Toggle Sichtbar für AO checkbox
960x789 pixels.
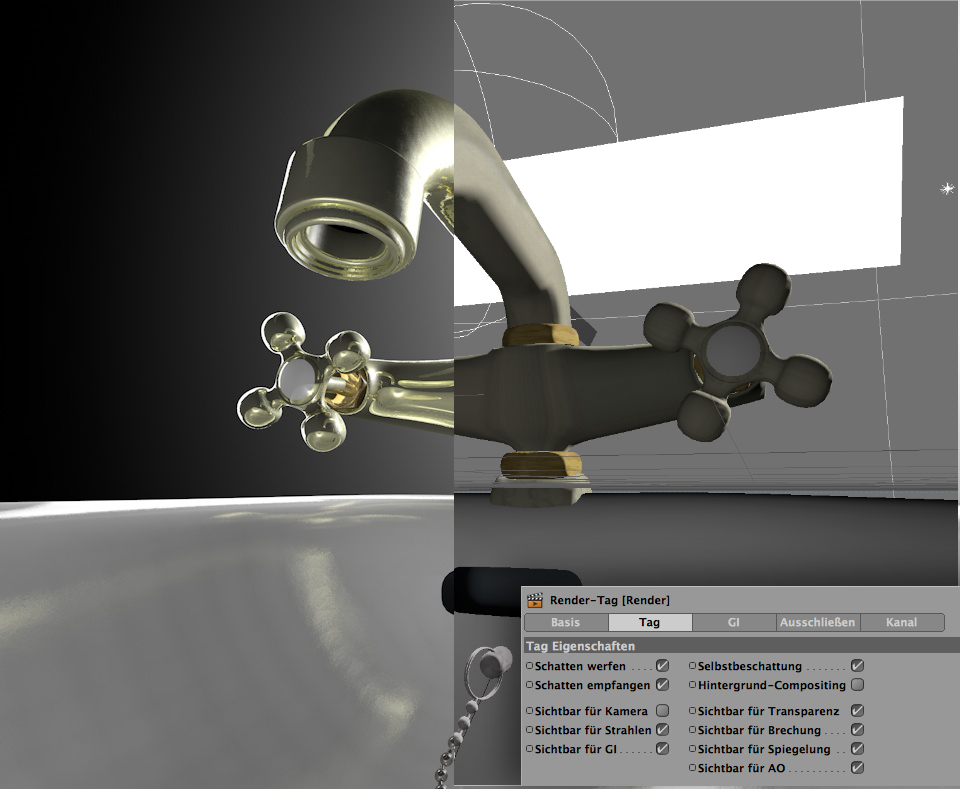858,768
